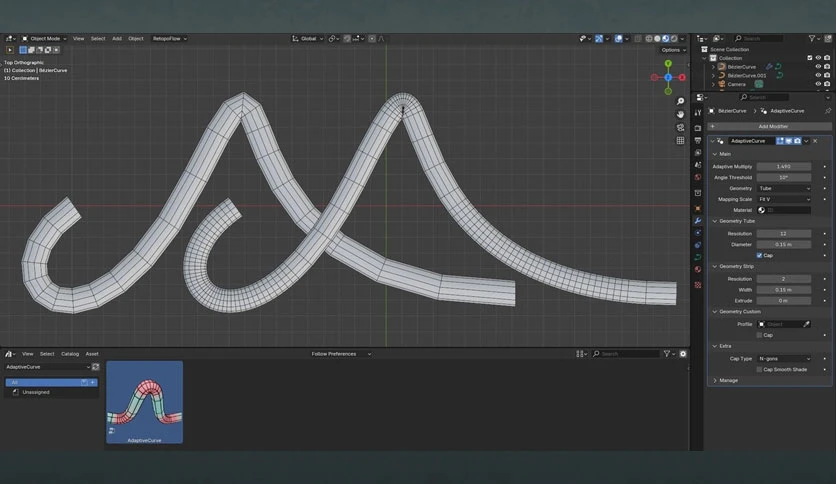Open the Mapping Scale Fit V dropdown
836x484 pixels.
point(784,199)
